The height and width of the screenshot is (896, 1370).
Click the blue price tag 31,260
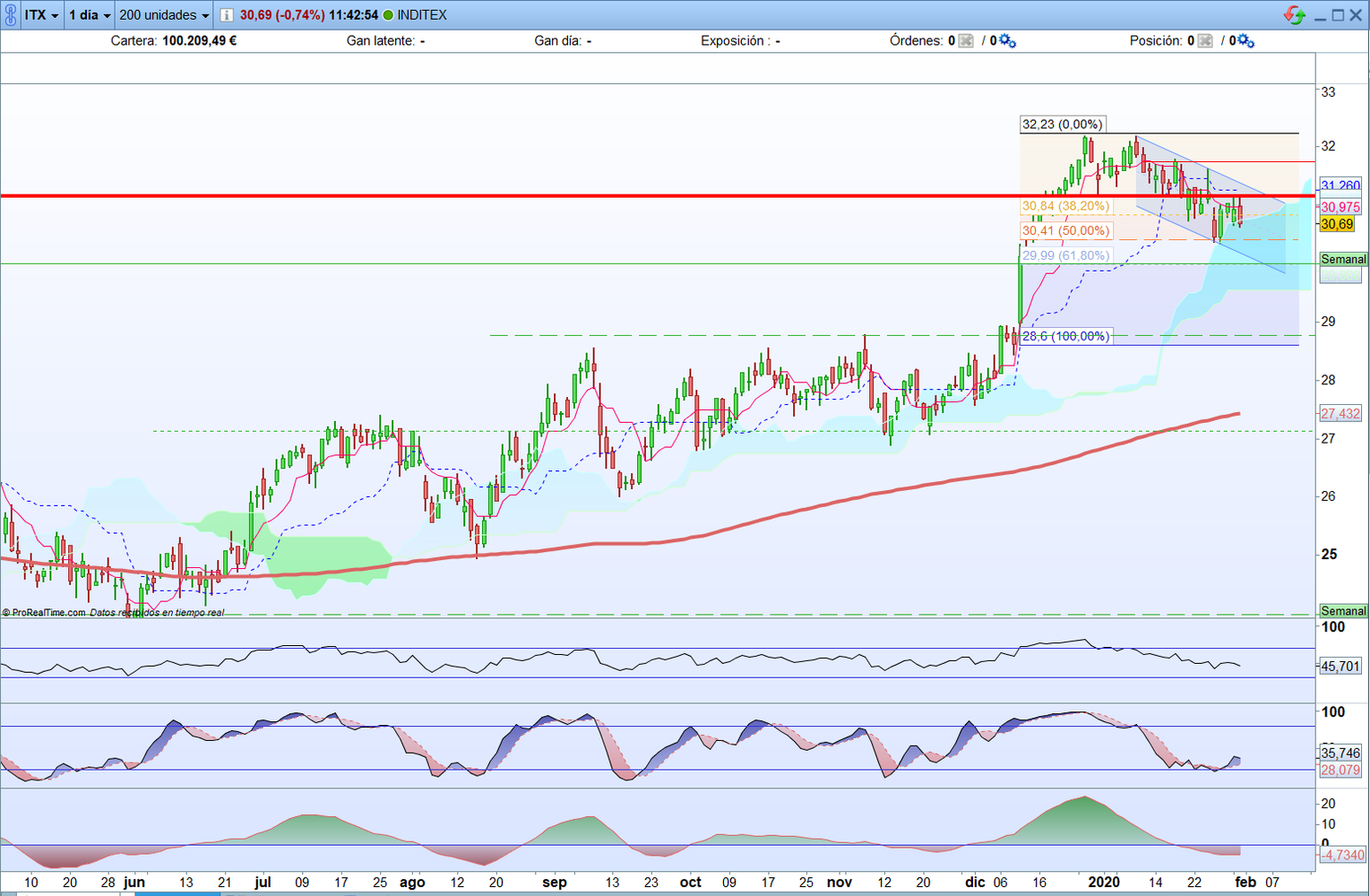click(x=1340, y=185)
